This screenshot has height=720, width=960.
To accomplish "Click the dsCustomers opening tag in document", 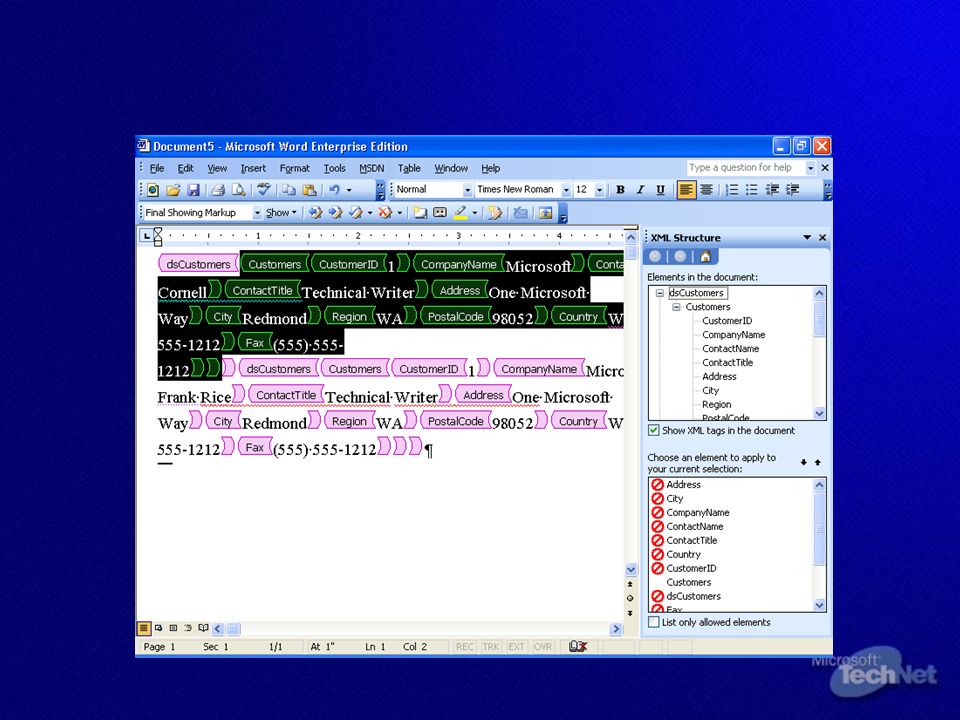I will point(198,264).
